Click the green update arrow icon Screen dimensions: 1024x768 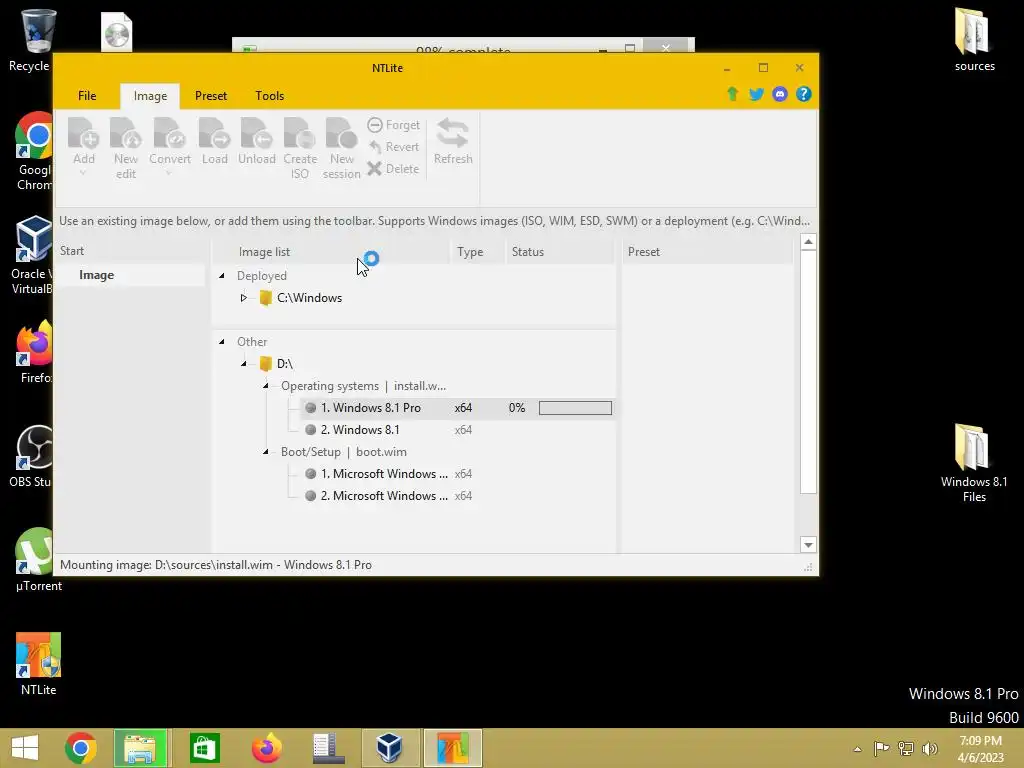tap(733, 94)
